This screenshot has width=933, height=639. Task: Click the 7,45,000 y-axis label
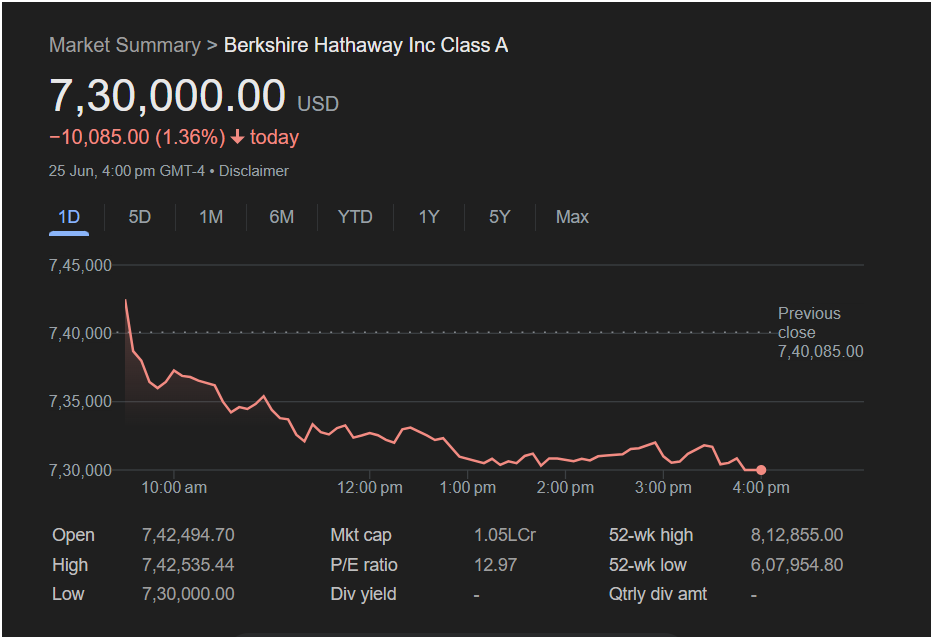coord(80,265)
